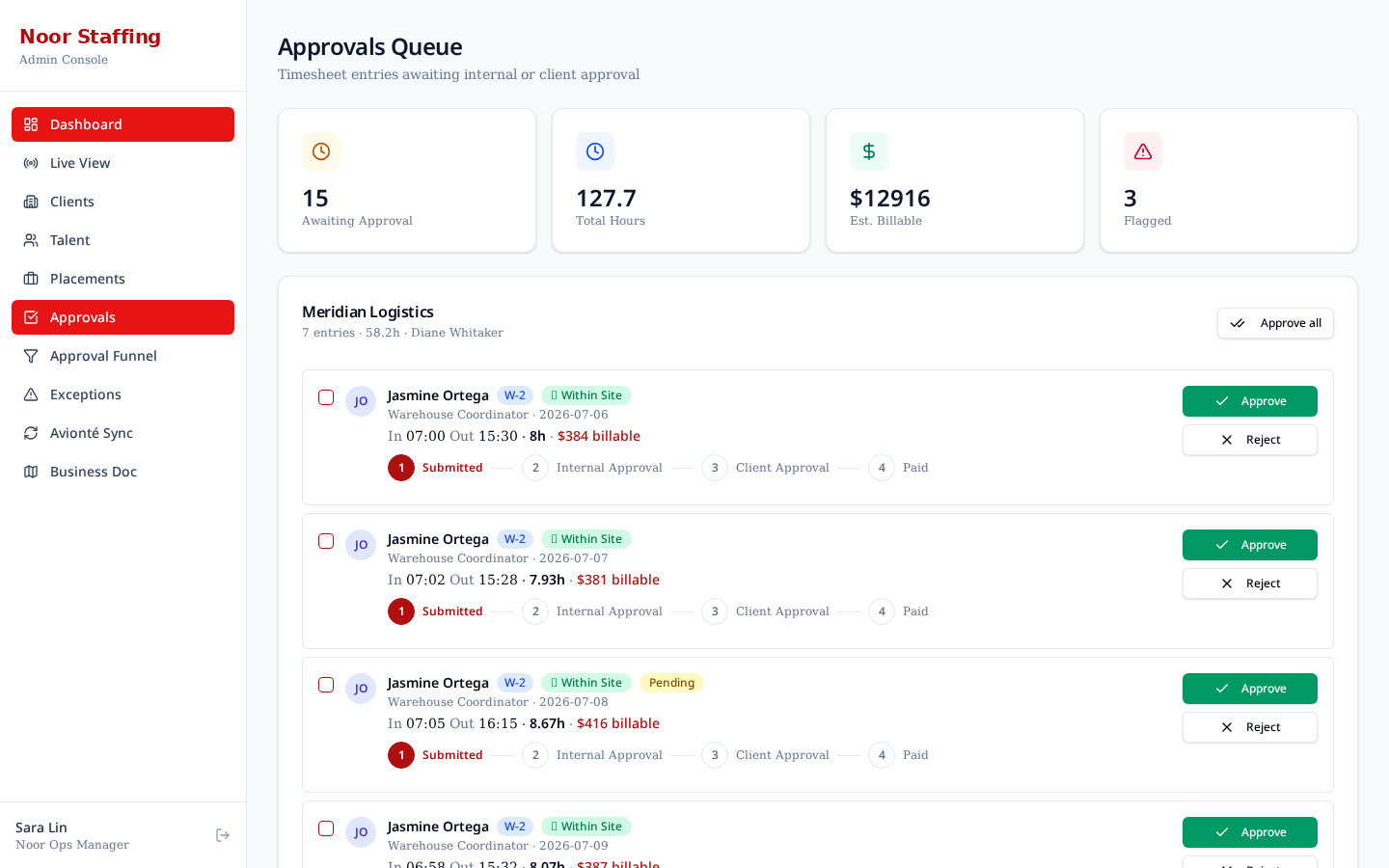Click the Live View broadcast icon

(31, 163)
